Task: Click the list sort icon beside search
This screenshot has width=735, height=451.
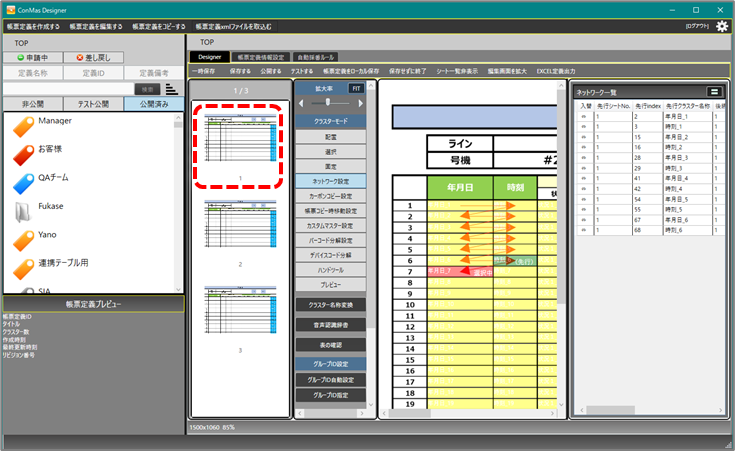Action: tap(171, 90)
